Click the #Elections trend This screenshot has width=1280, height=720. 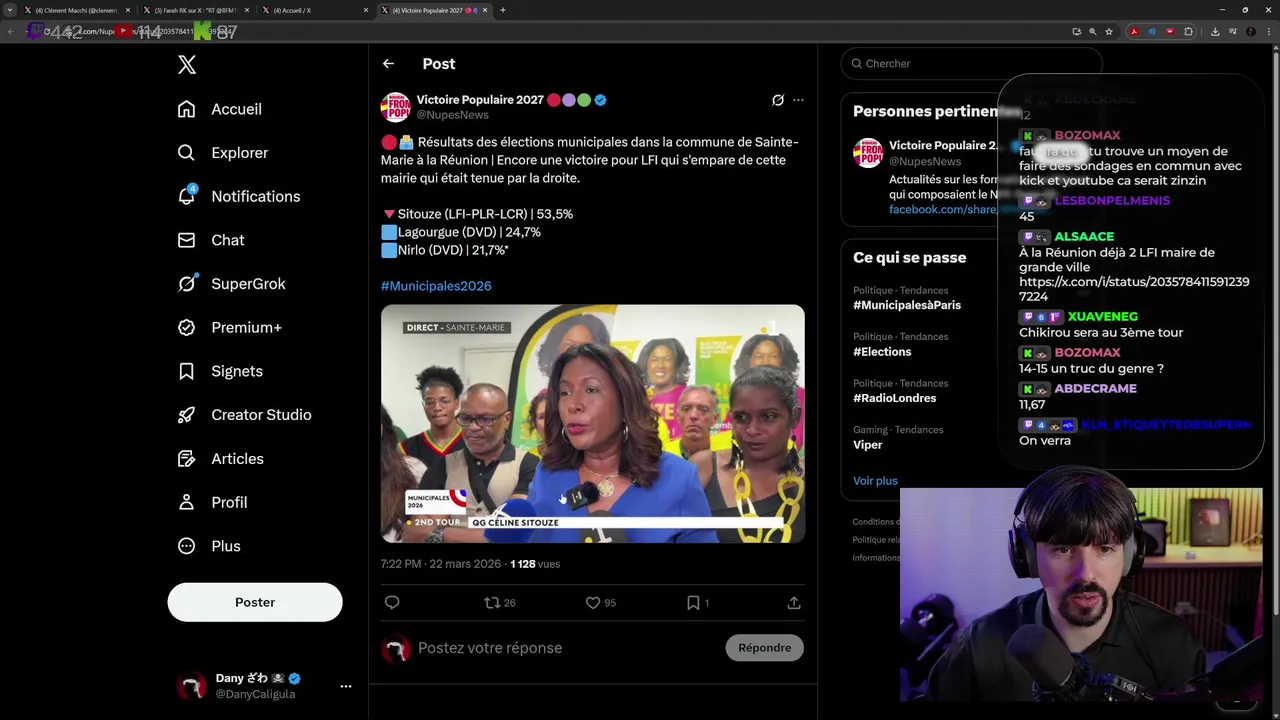click(x=882, y=352)
